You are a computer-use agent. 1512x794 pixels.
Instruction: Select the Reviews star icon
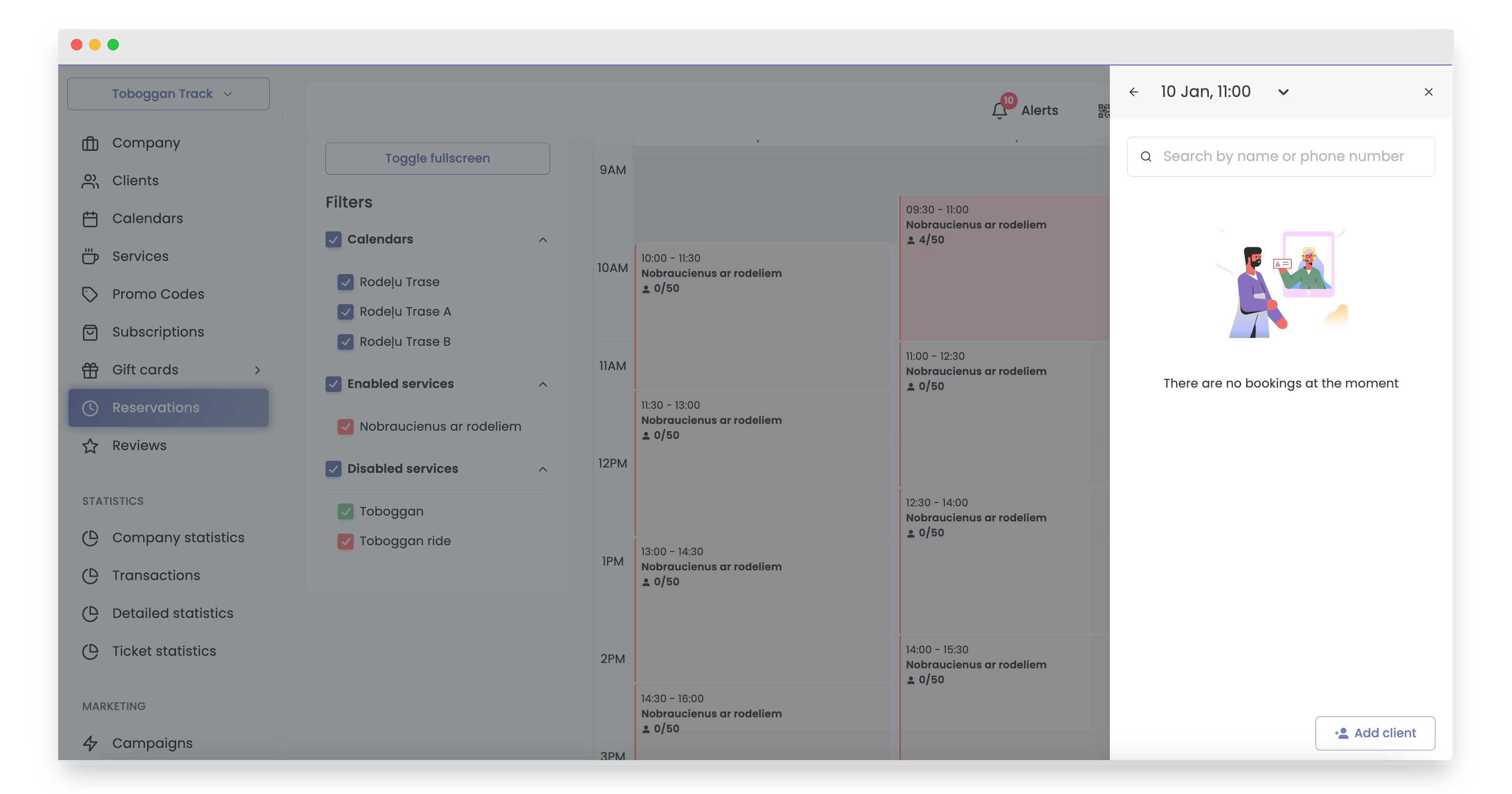coord(90,445)
